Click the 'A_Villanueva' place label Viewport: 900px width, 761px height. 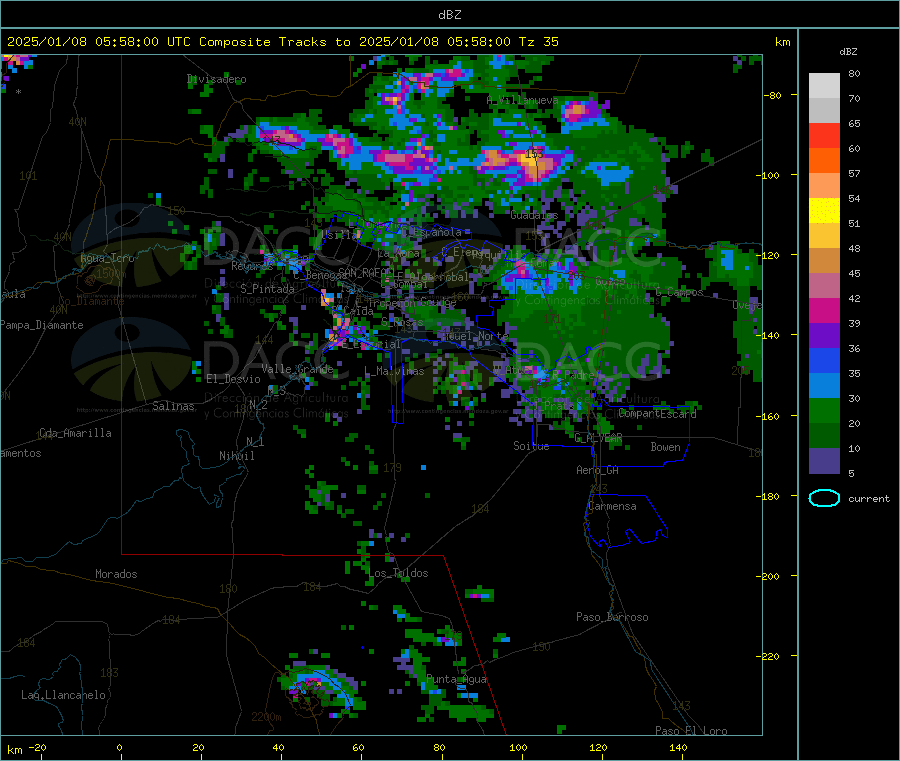522,100
